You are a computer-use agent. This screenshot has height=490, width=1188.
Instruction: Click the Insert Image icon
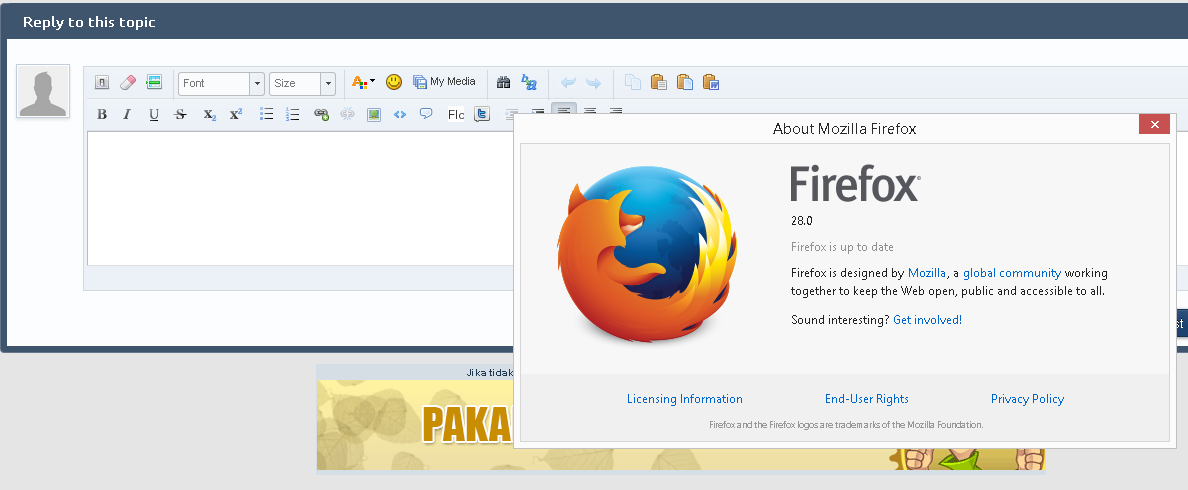374,114
